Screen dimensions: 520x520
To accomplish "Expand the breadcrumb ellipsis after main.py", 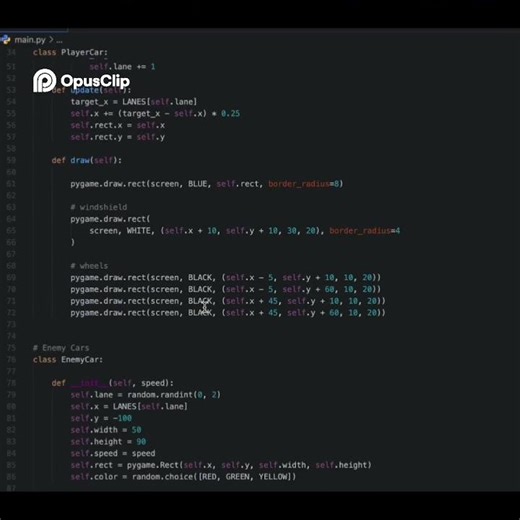I will [x=59, y=40].
